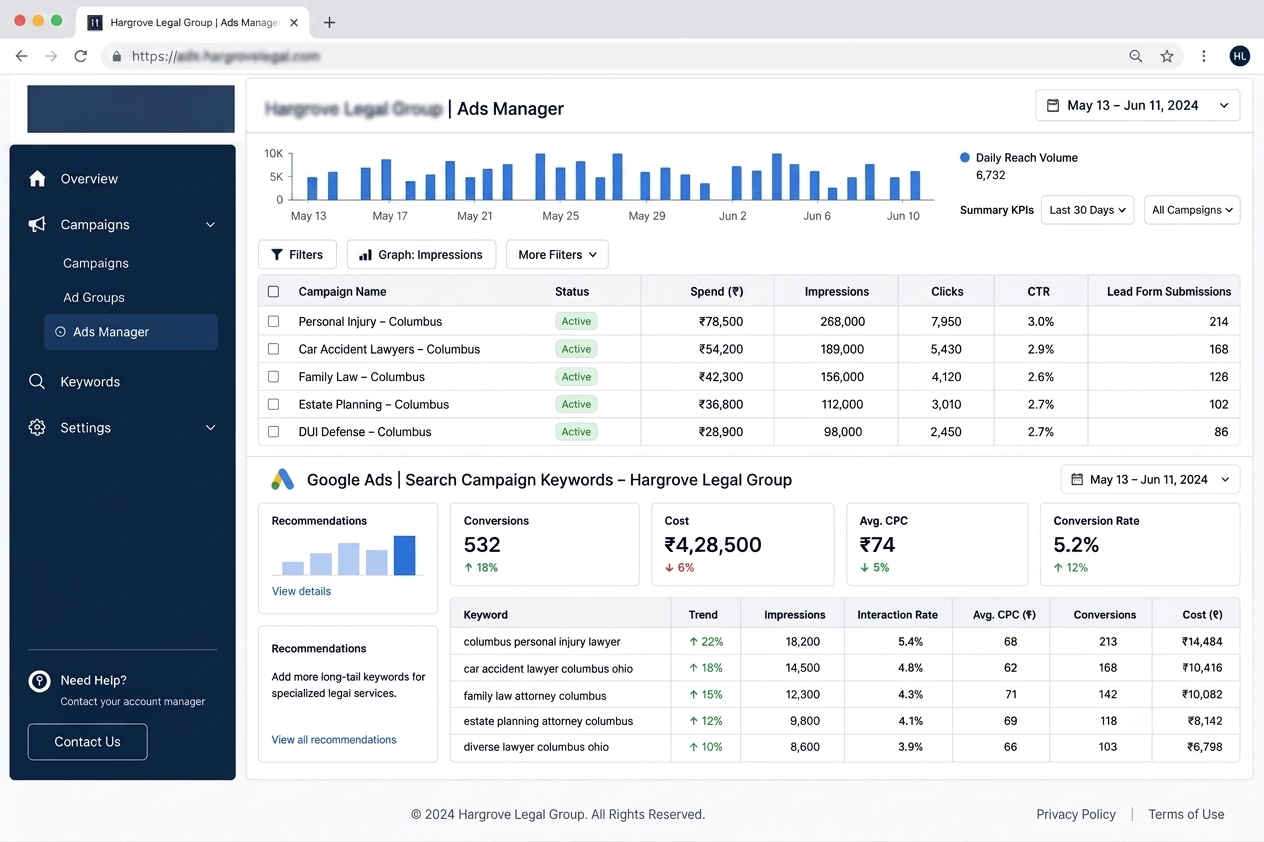Click the dark blue bar in Recommendations chart
Image resolution: width=1264 pixels, height=842 pixels.
click(x=404, y=555)
